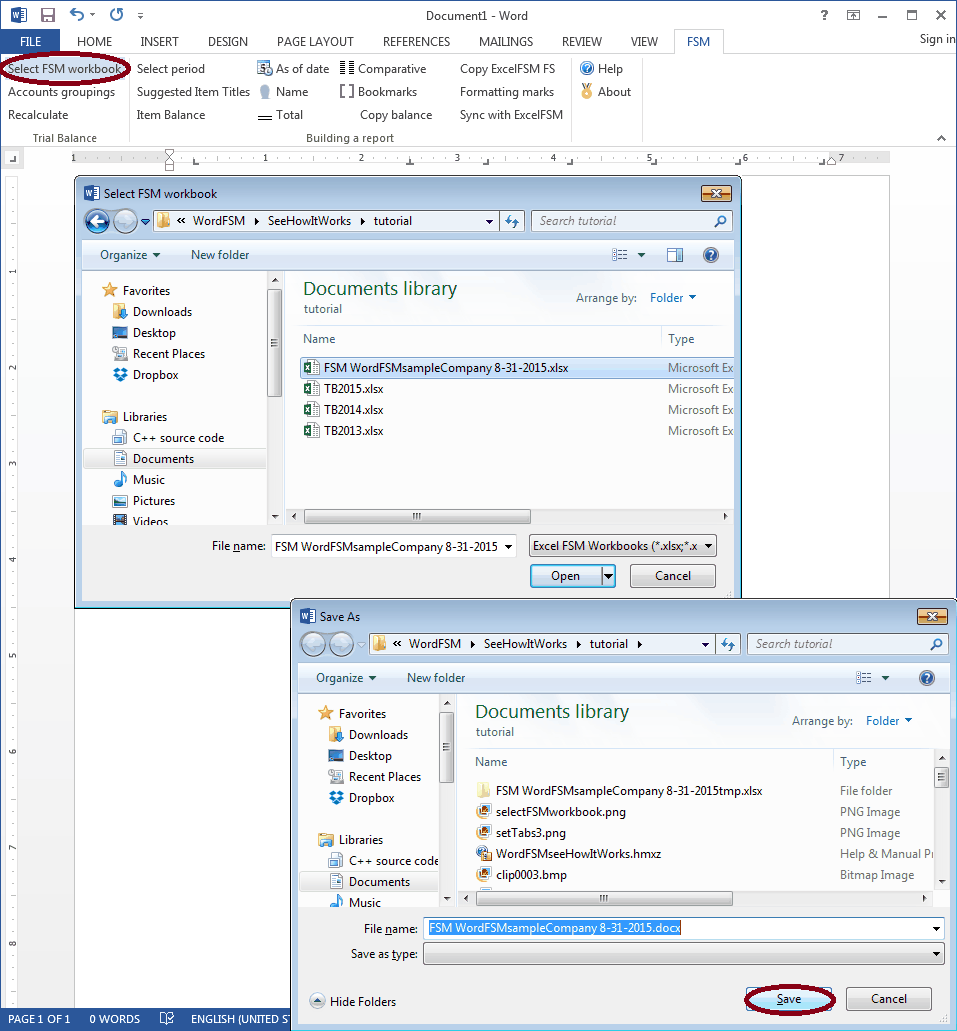Click Open in the Select FSM workbook dialog
Viewport: 957px width, 1031px height.
[566, 576]
